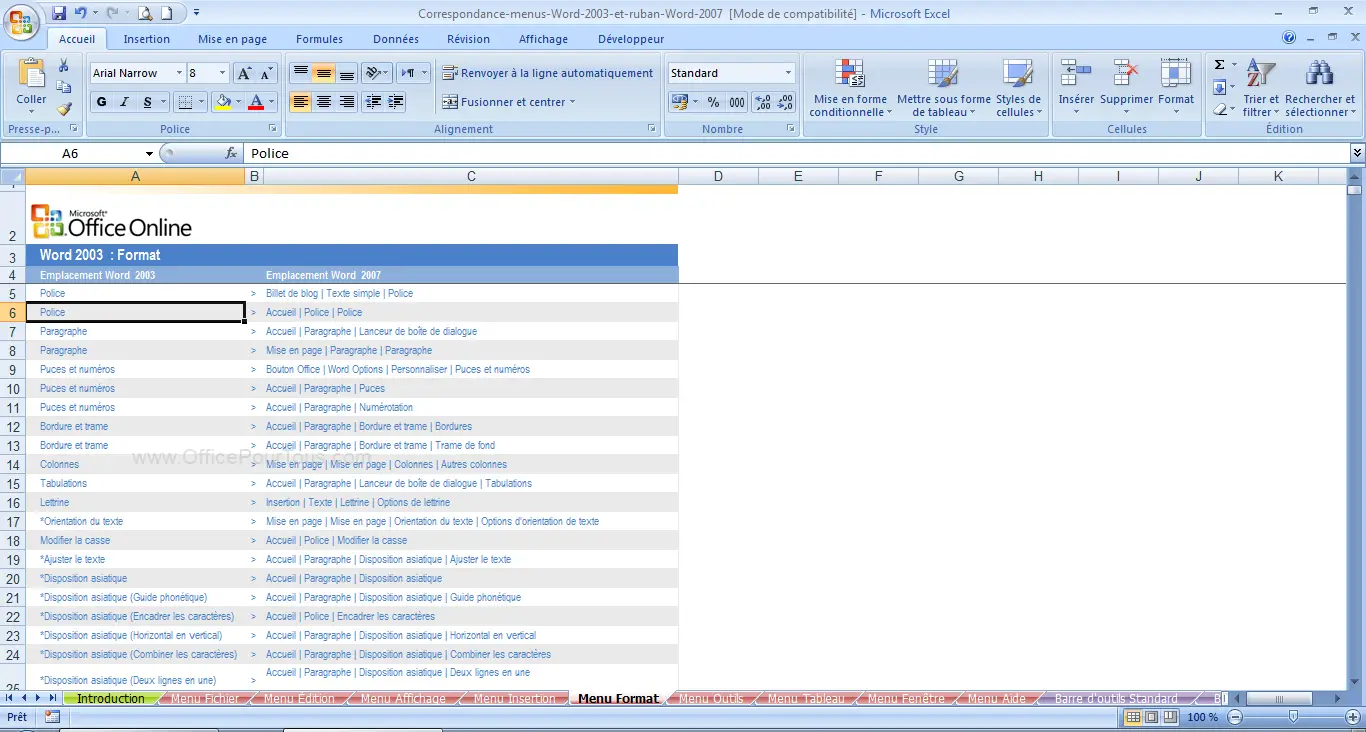This screenshot has width=1366, height=732.
Task: Click the red font color A
Action: click(x=256, y=102)
